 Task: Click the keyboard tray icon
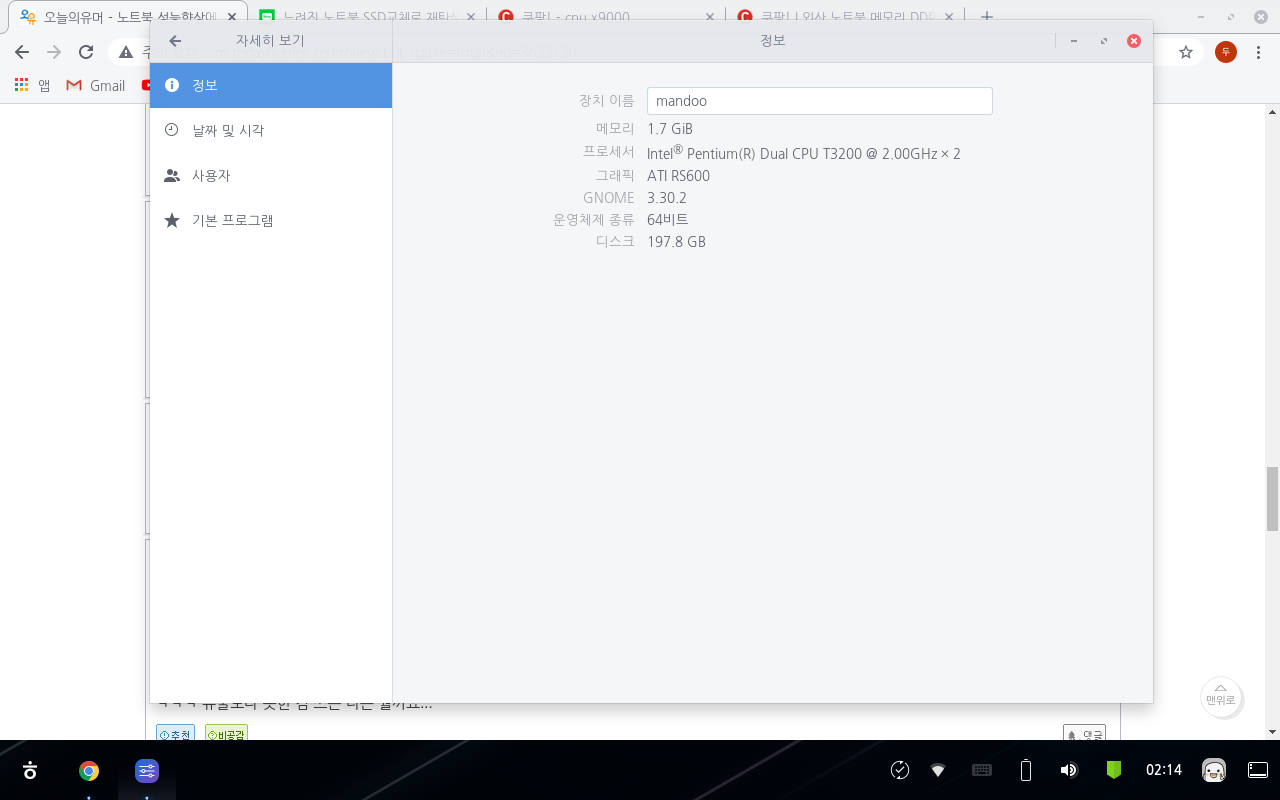click(x=982, y=770)
